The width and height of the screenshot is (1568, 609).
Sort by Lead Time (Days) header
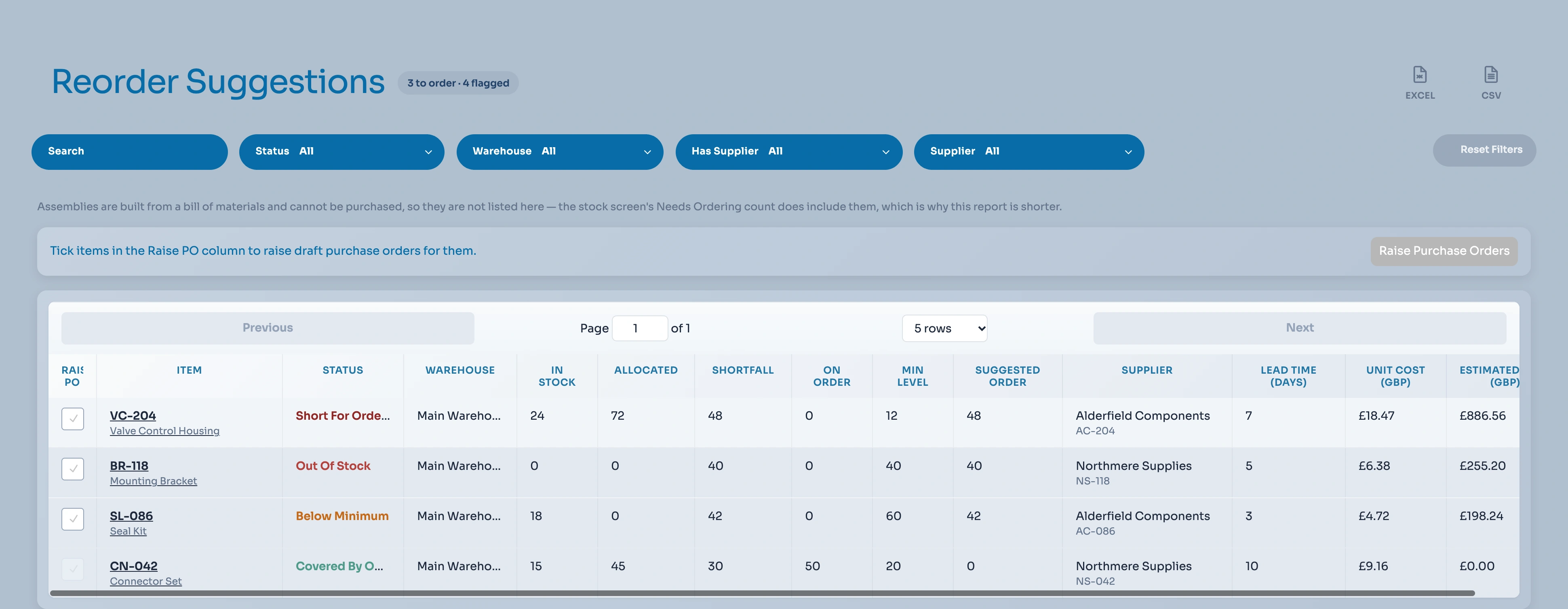[x=1288, y=376]
